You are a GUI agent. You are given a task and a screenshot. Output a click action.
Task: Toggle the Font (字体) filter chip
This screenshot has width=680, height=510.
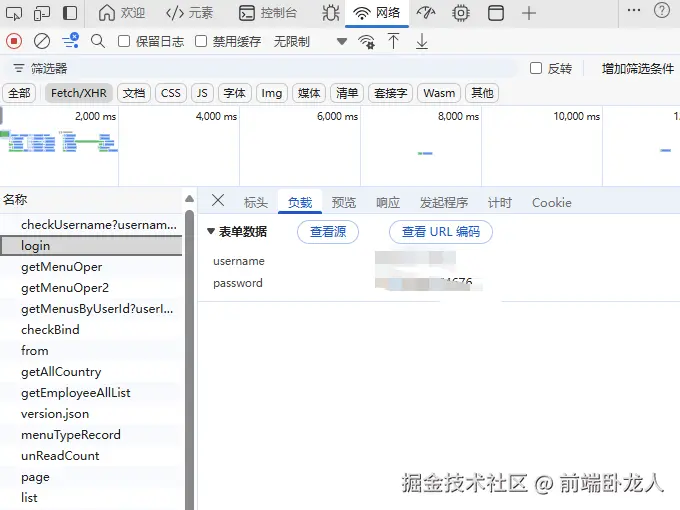[x=235, y=93]
